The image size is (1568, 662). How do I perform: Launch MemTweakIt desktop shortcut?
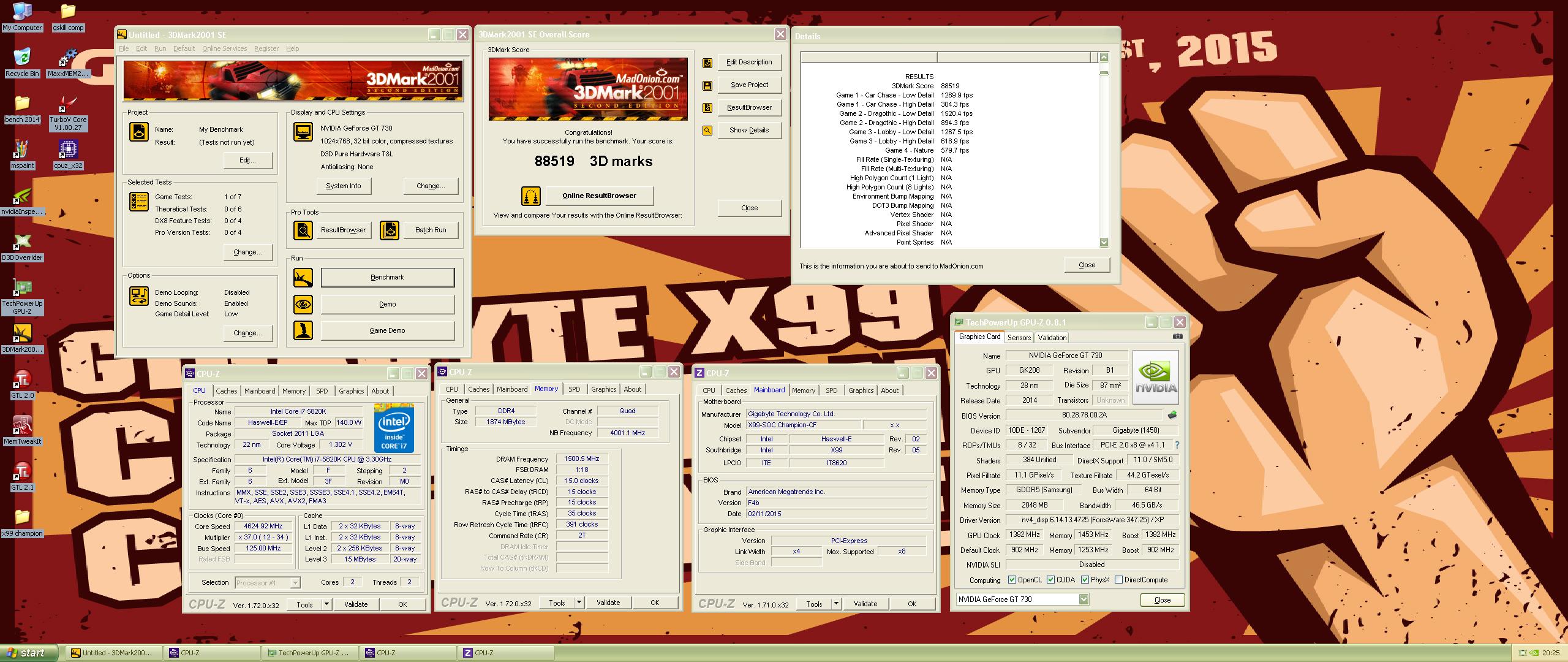pos(22,430)
